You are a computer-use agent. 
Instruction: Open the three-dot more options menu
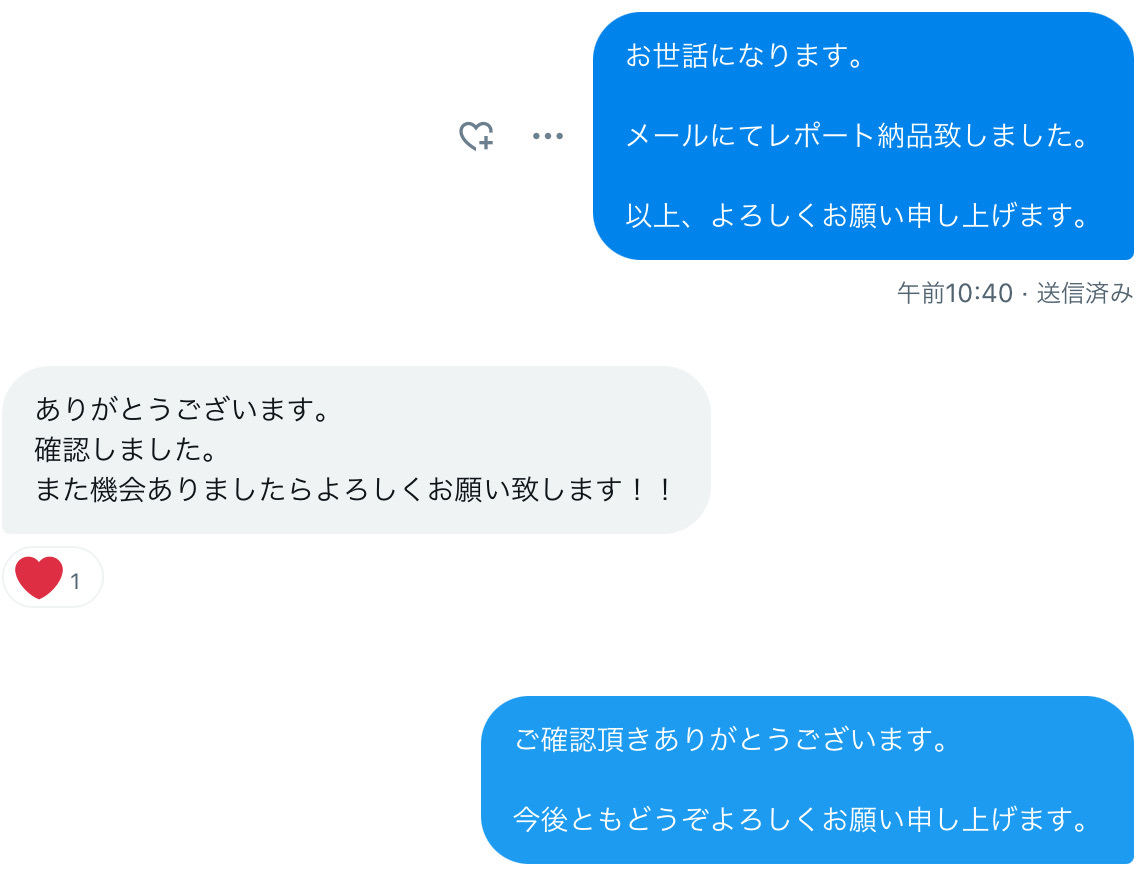547,136
